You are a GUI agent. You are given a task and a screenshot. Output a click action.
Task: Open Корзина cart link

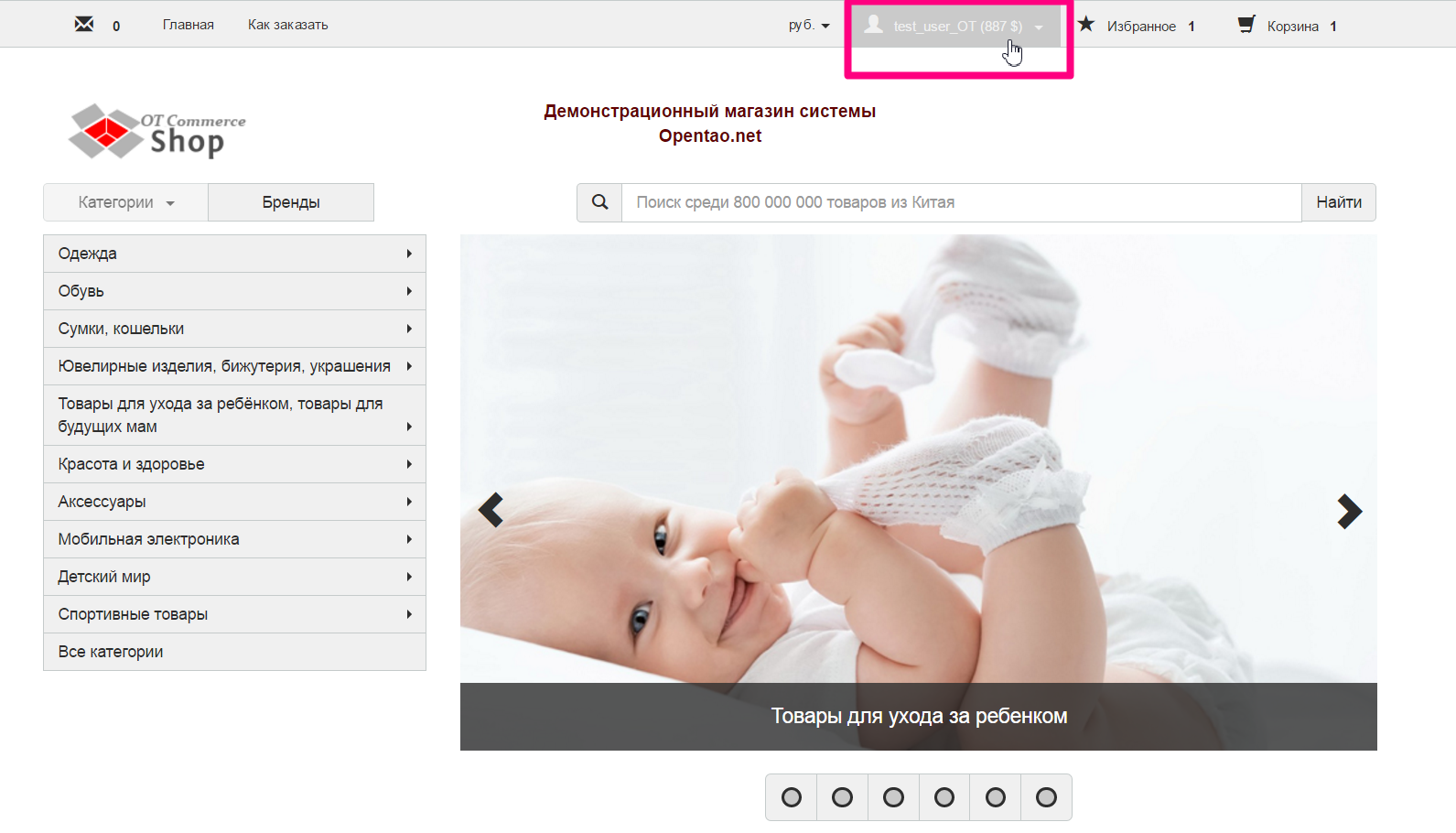(1292, 27)
